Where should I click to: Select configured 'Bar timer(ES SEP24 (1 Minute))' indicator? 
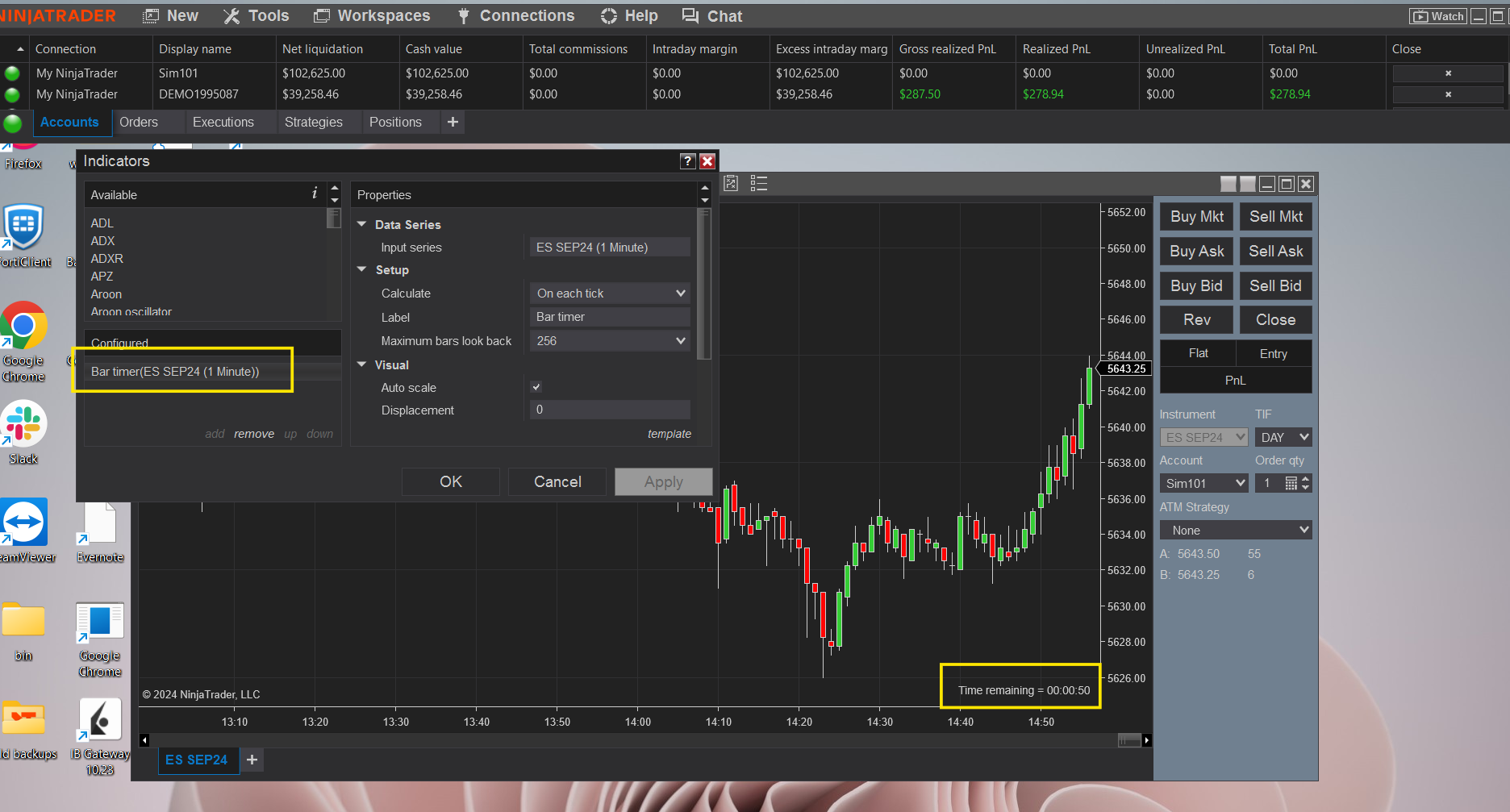tap(213, 372)
